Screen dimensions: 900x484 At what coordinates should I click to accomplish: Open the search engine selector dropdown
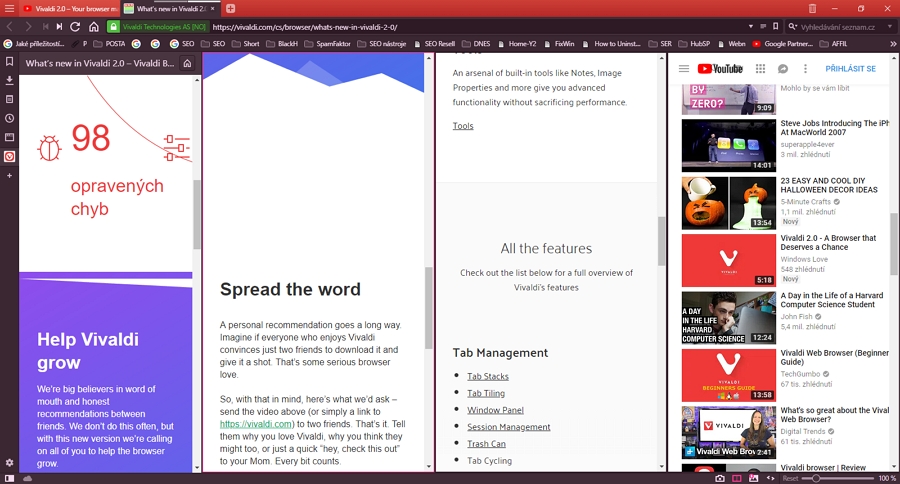(793, 26)
